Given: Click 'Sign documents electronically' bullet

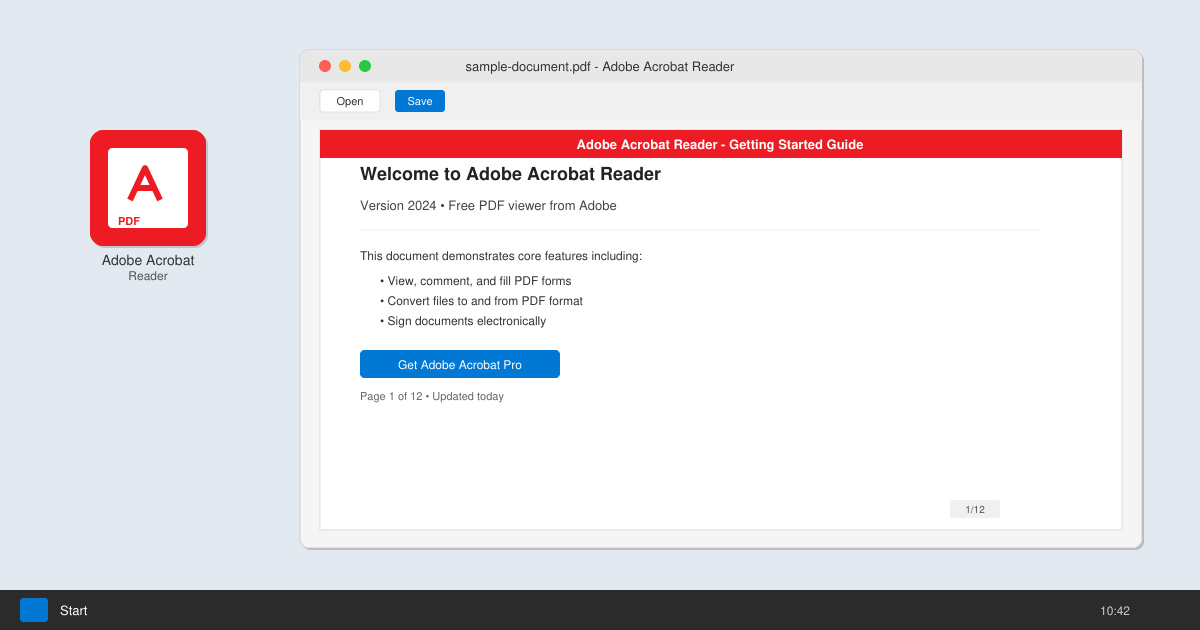Looking at the screenshot, I should 463,321.
